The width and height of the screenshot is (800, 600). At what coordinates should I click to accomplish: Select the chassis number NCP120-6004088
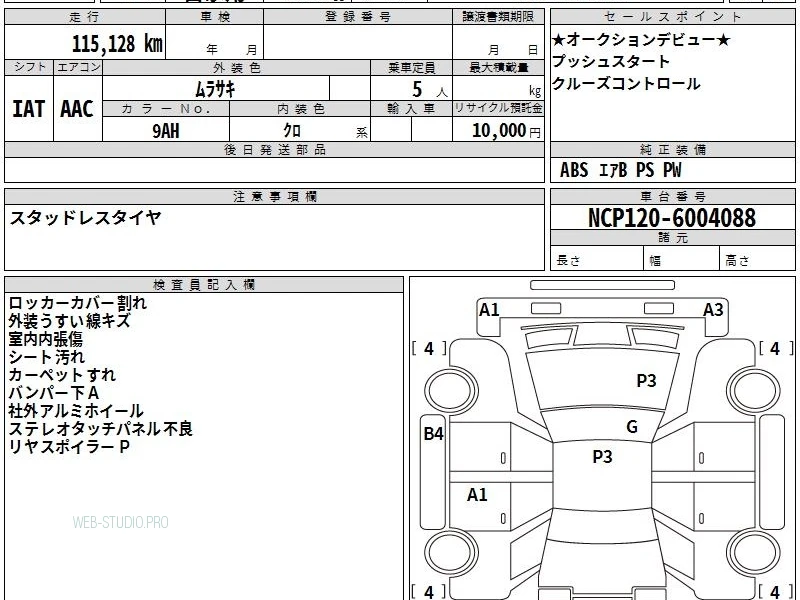point(672,218)
